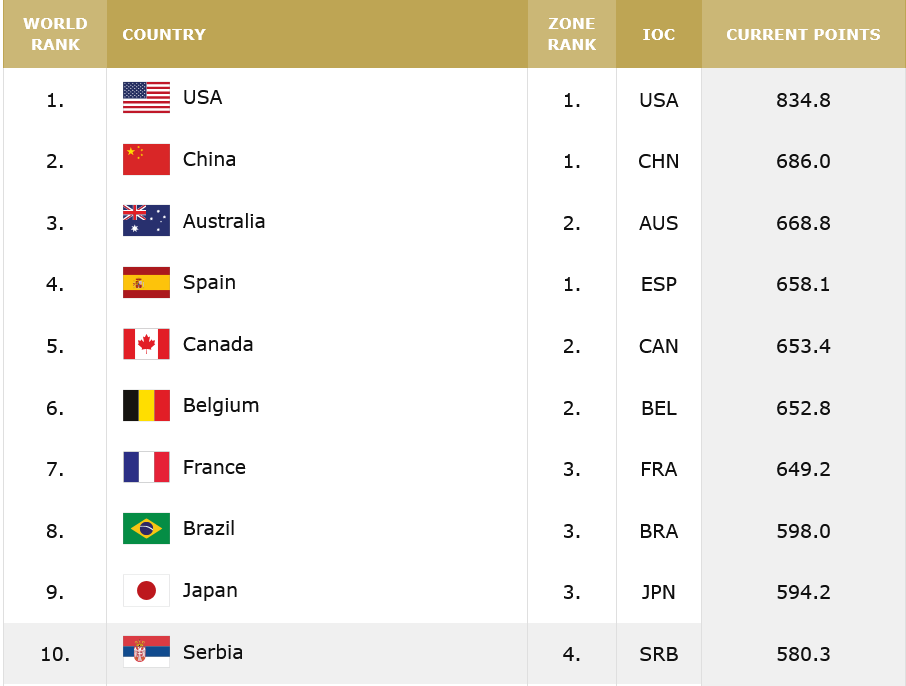Click the Zone Rank column header

(x=572, y=34)
